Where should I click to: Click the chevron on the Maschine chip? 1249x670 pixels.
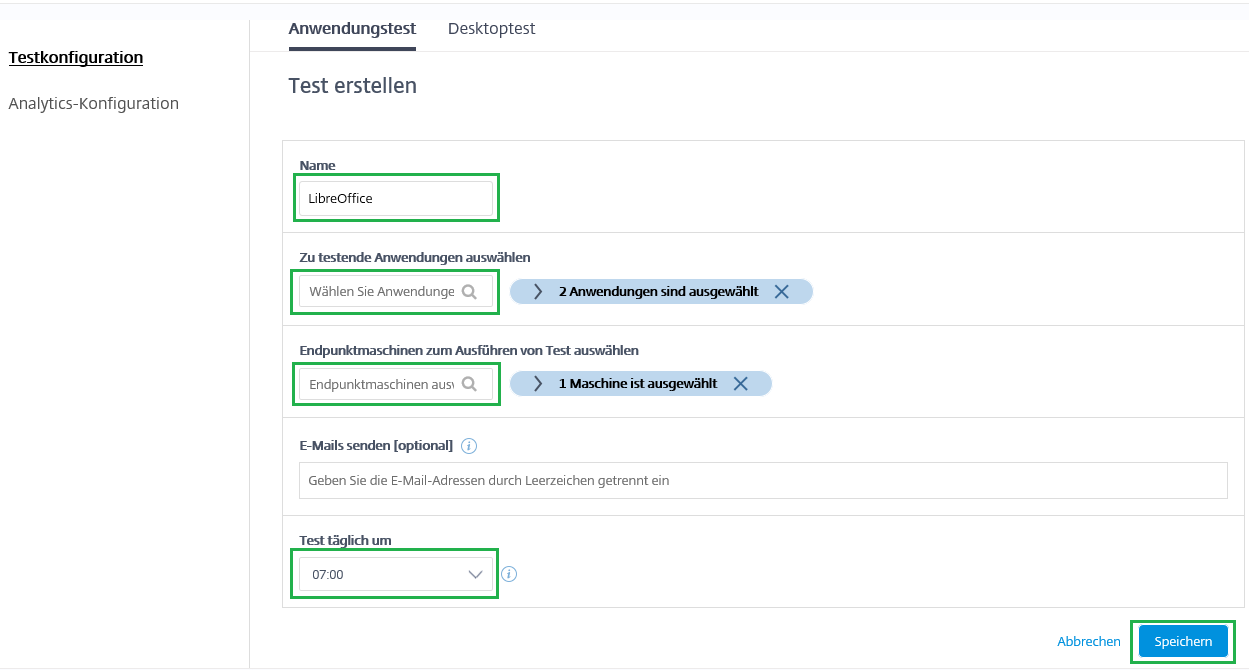coord(538,383)
